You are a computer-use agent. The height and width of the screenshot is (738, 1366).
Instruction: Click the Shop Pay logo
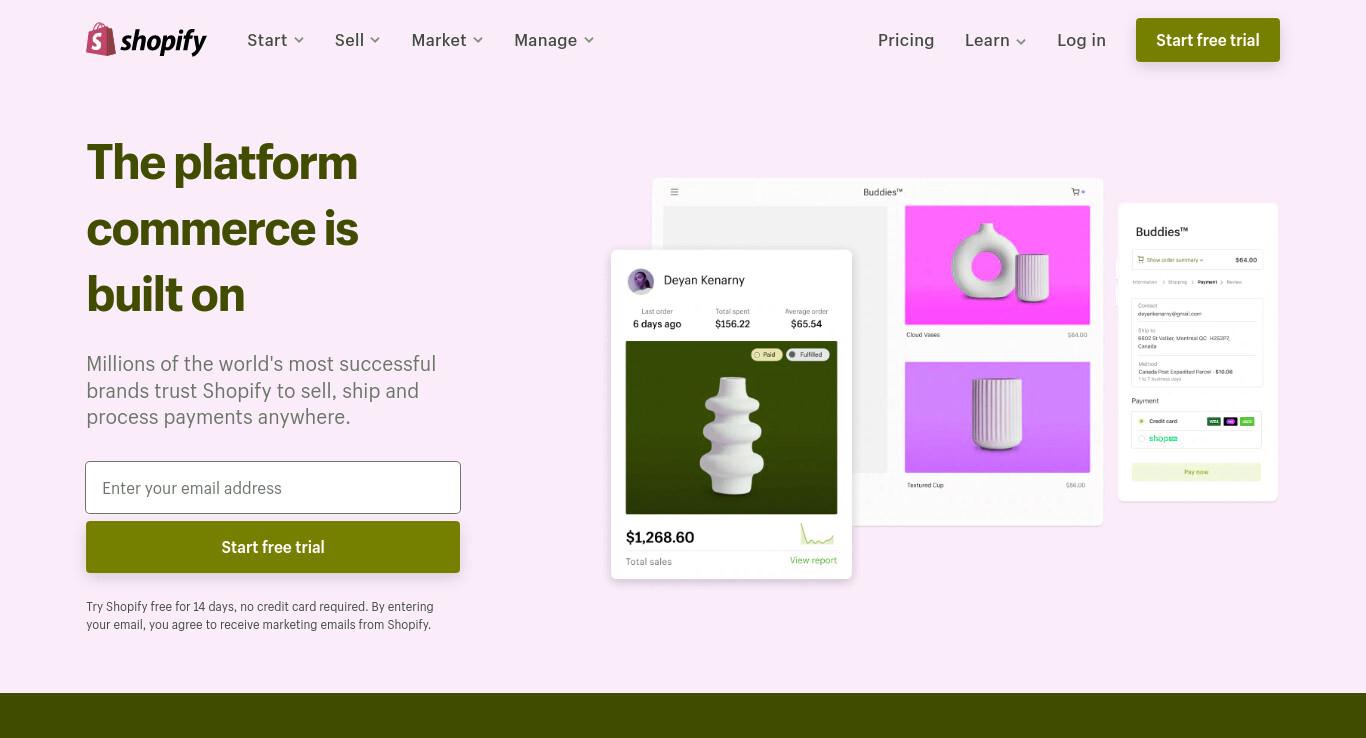pyautogui.click(x=1163, y=439)
